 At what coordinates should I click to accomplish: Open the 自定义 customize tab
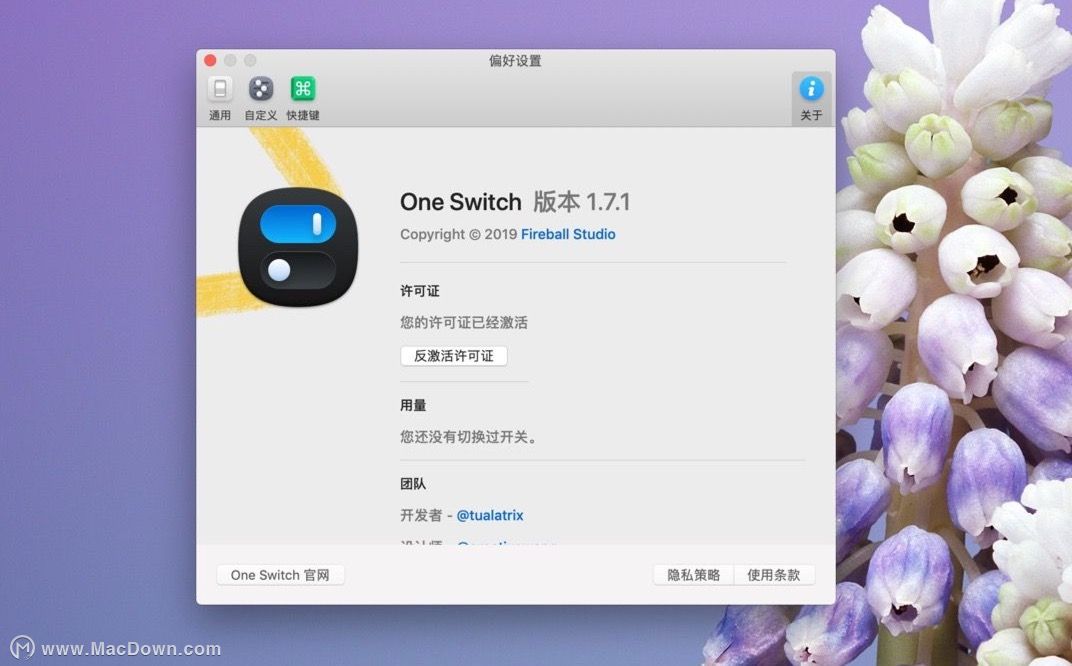click(260, 99)
